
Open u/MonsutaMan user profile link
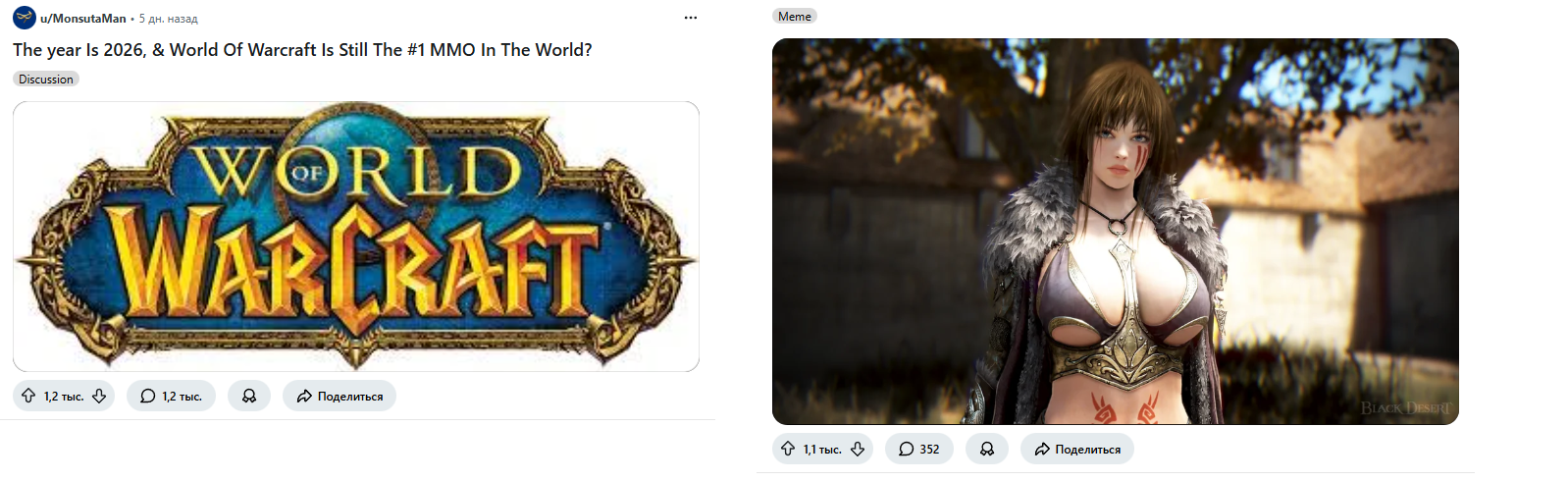coord(83,18)
